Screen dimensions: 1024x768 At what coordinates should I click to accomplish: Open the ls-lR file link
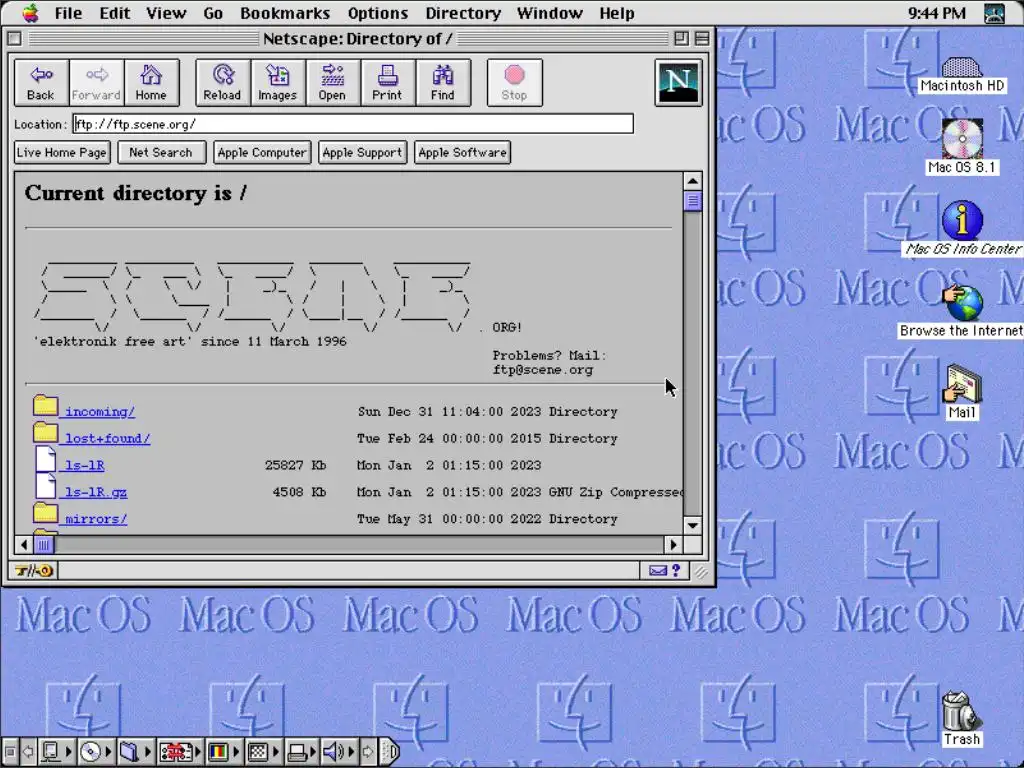point(85,465)
